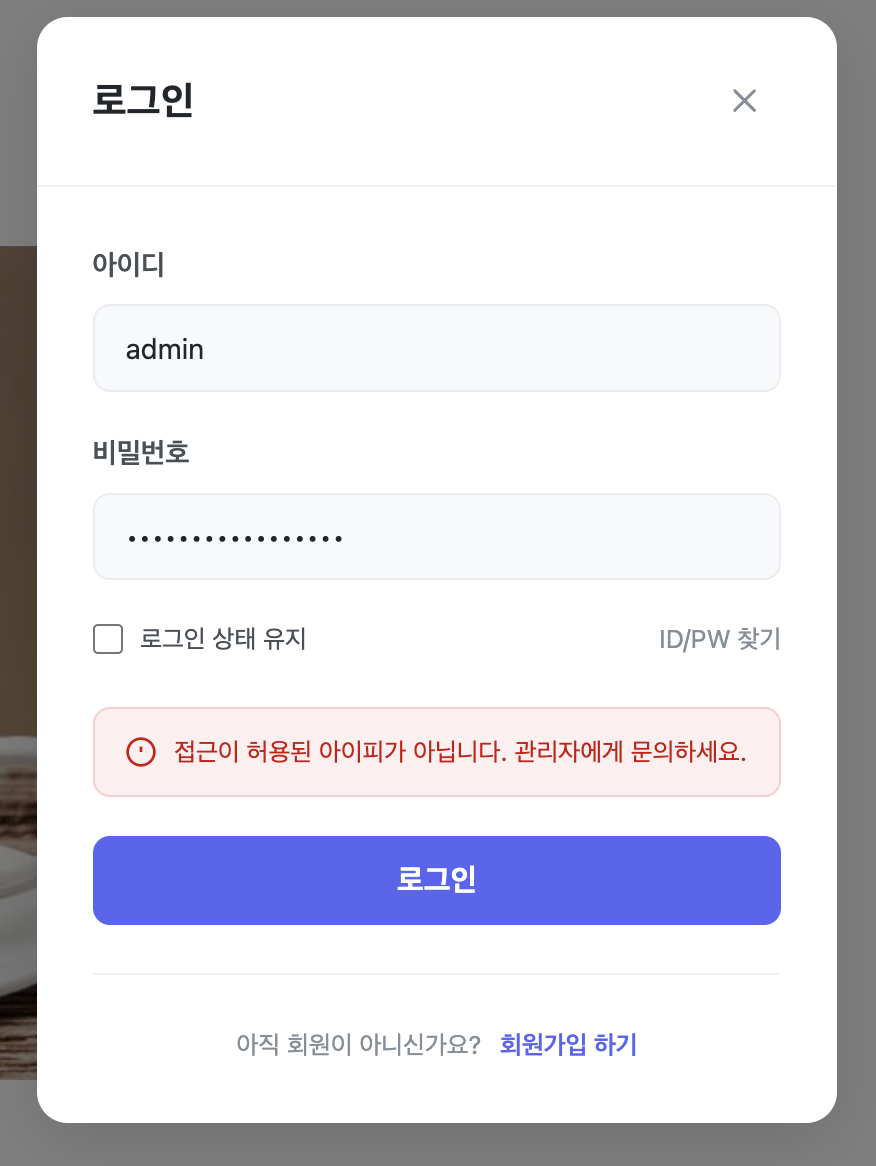Focus the 아이디 input field
The image size is (876, 1166).
(x=436, y=349)
